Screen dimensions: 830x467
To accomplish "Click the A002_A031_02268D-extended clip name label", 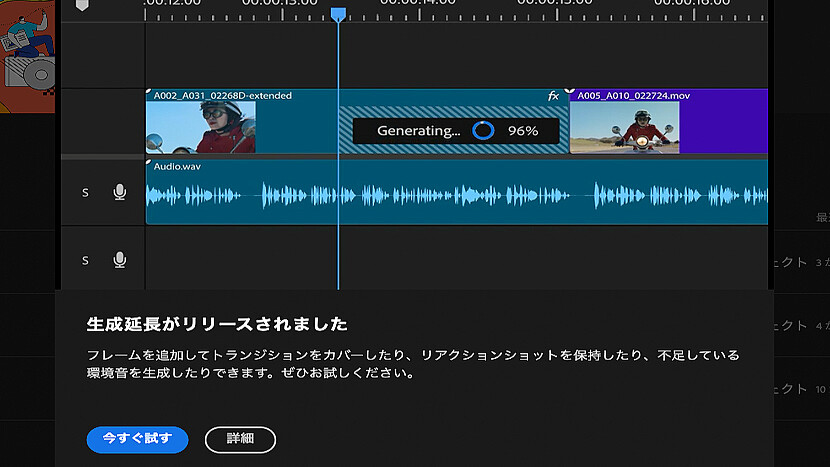I will click(x=223, y=96).
